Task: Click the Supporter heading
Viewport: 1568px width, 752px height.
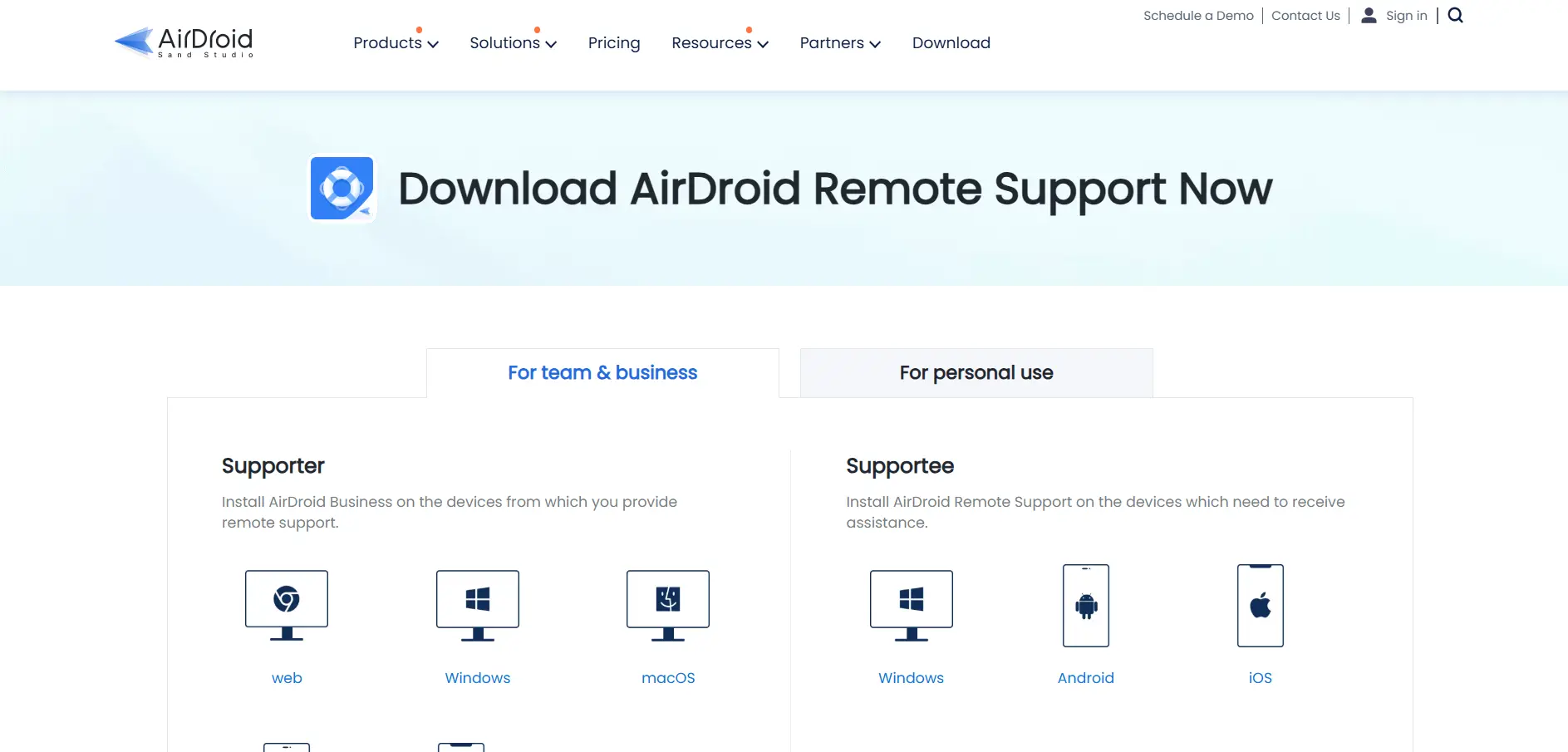Action: (273, 466)
